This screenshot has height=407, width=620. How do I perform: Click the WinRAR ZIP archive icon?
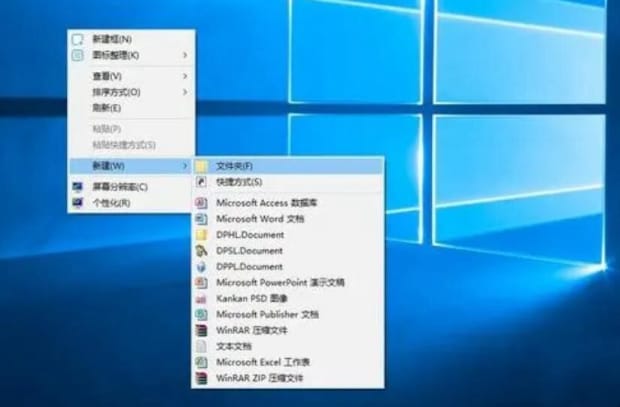[201, 378]
